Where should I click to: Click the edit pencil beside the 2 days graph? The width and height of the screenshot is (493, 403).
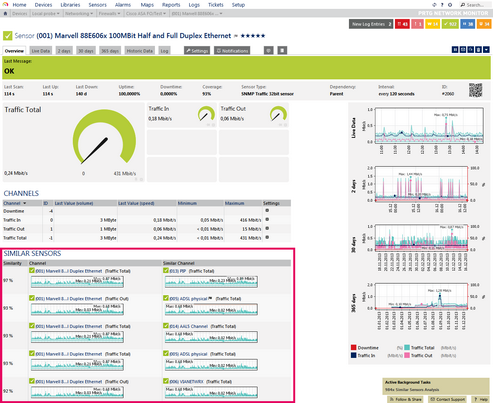coord(483,184)
